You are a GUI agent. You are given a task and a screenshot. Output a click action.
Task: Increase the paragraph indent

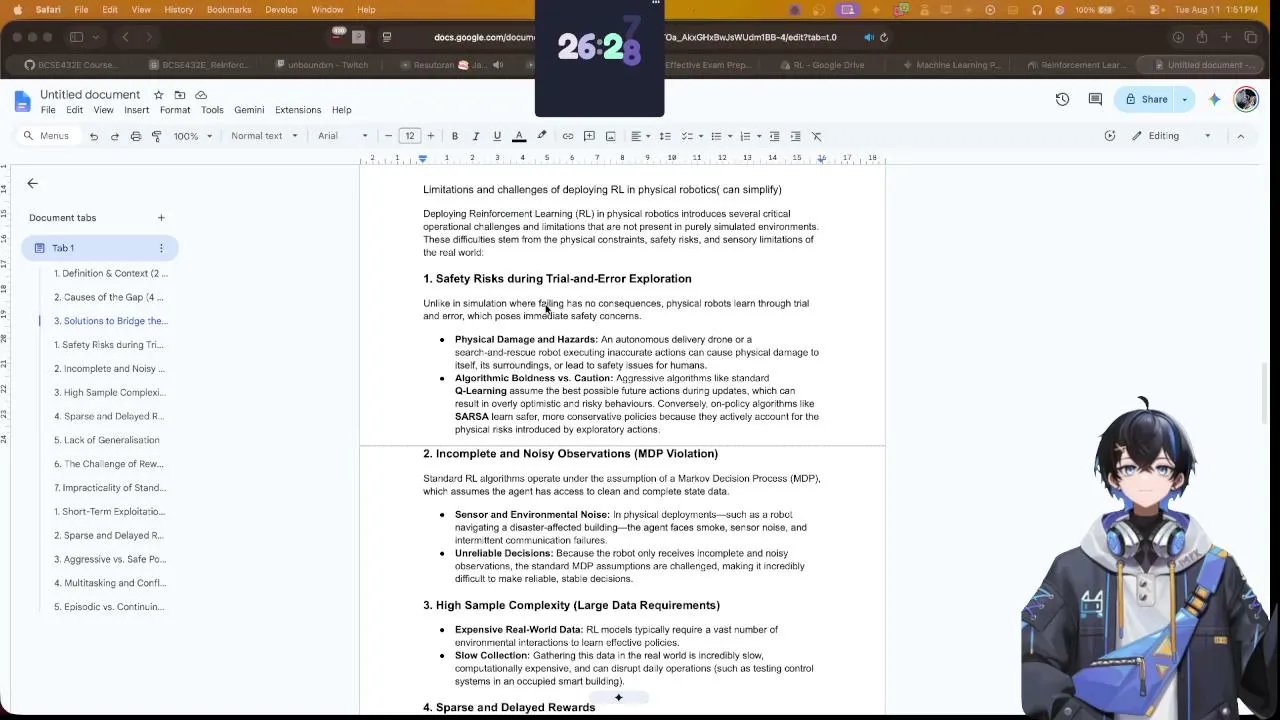tap(795, 136)
